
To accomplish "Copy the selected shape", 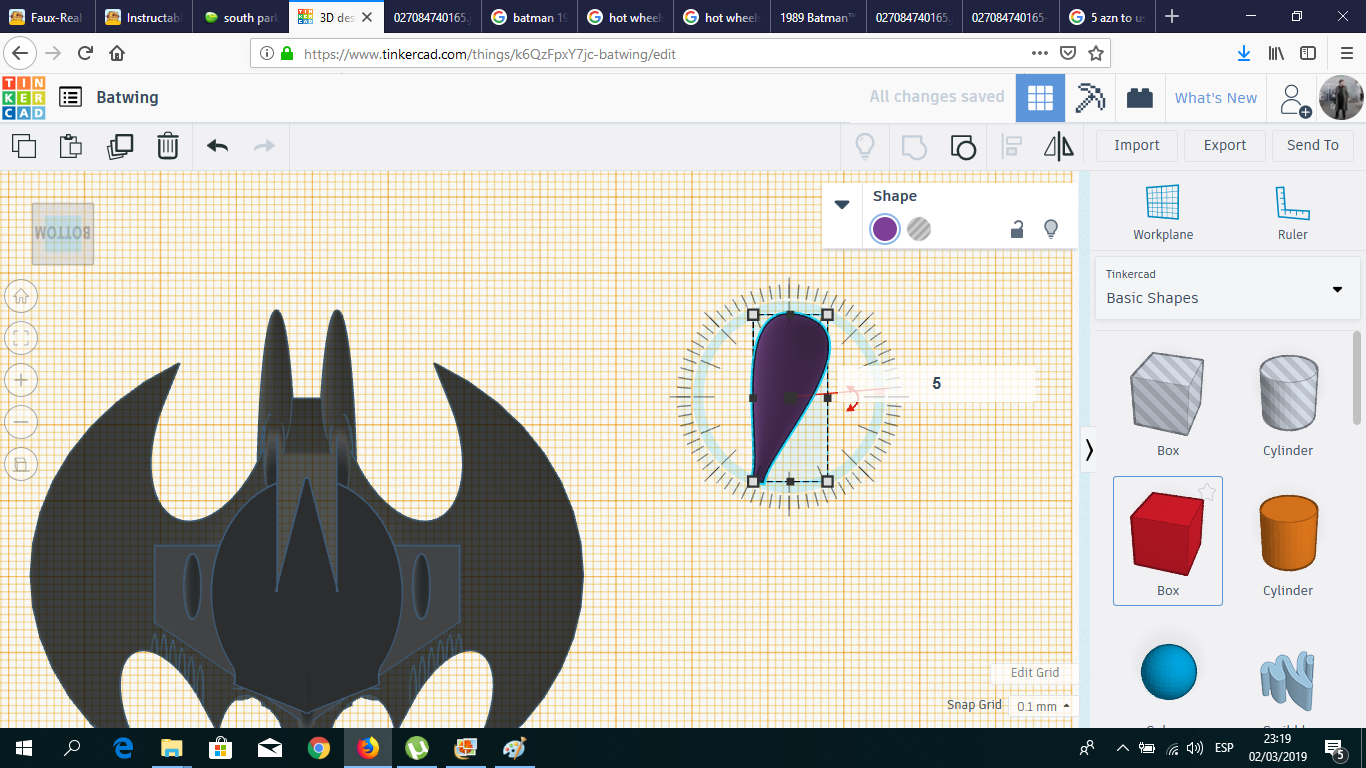I will 24,146.
